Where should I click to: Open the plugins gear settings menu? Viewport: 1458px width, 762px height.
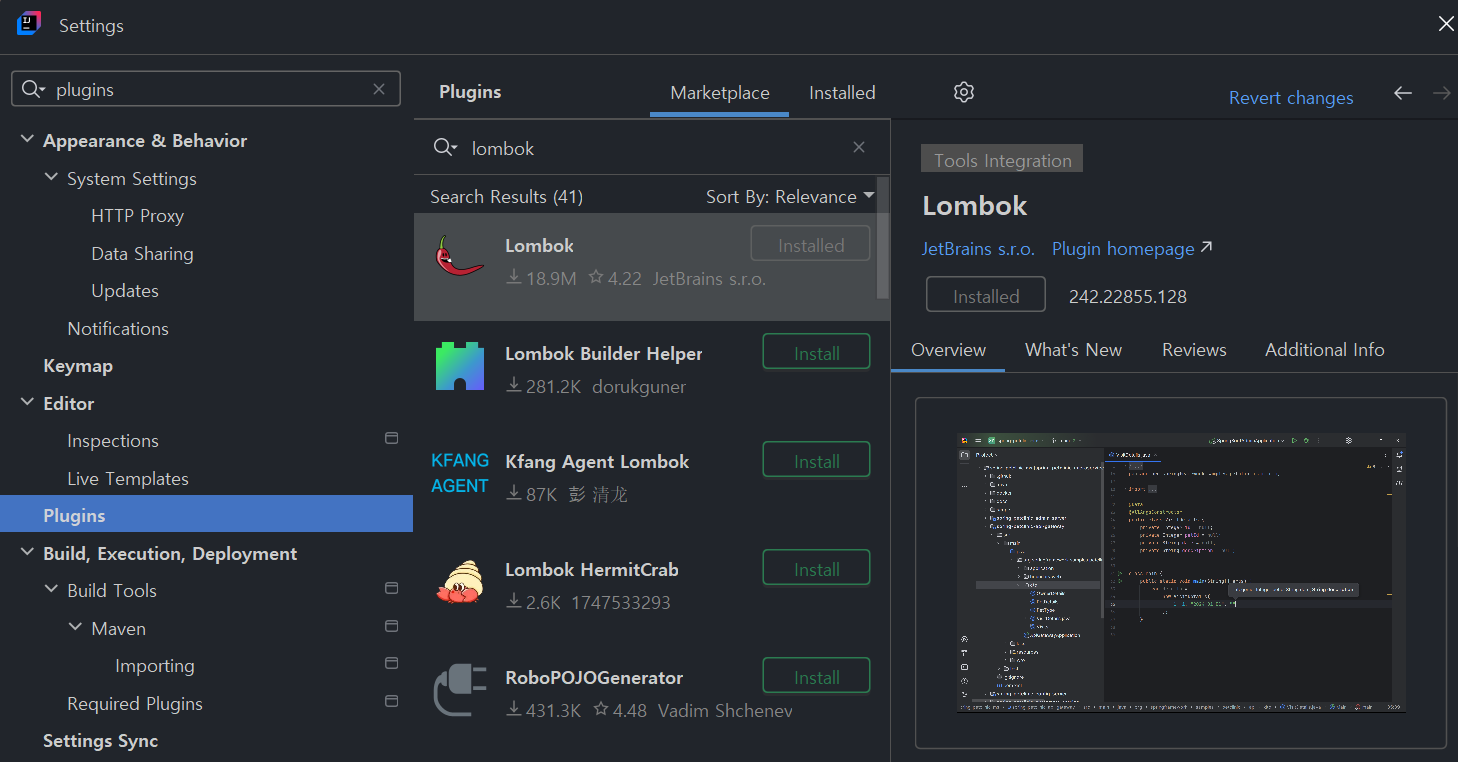coord(963,92)
